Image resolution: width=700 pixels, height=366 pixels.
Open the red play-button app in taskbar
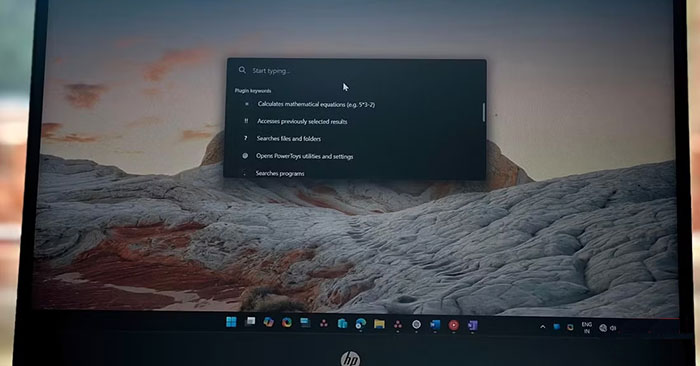[454, 325]
